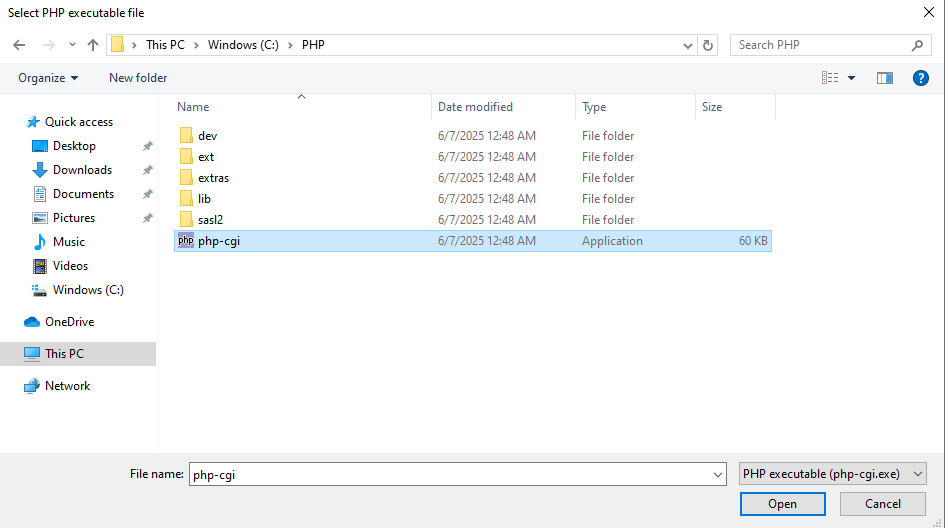
Task: Expand chevron after This PC in path
Action: tap(196, 45)
